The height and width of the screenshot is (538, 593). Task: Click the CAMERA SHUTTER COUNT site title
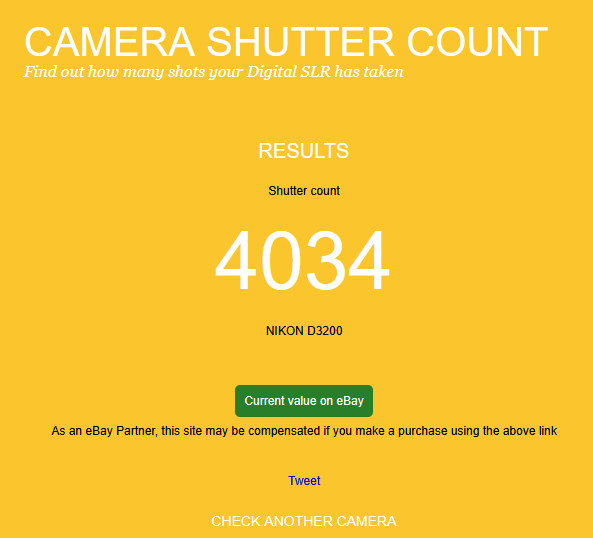point(286,42)
